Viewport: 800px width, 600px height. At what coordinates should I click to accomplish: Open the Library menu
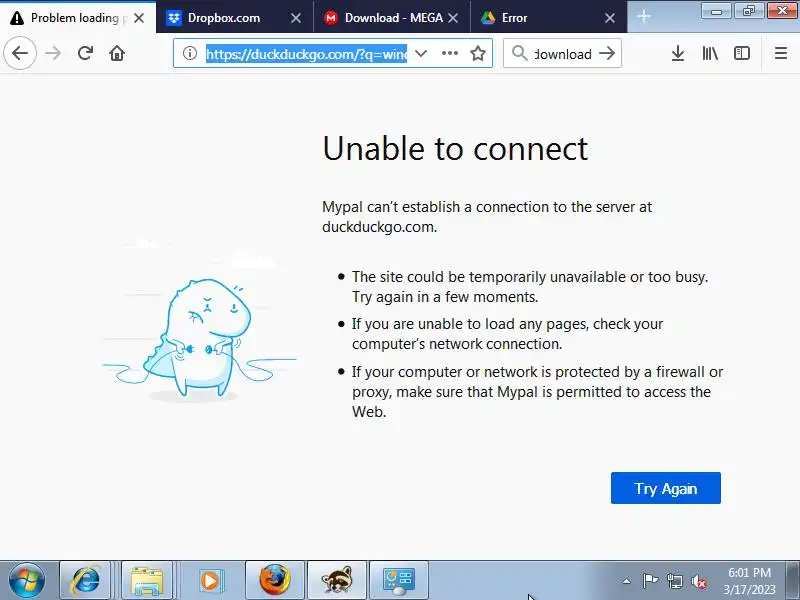[x=710, y=53]
